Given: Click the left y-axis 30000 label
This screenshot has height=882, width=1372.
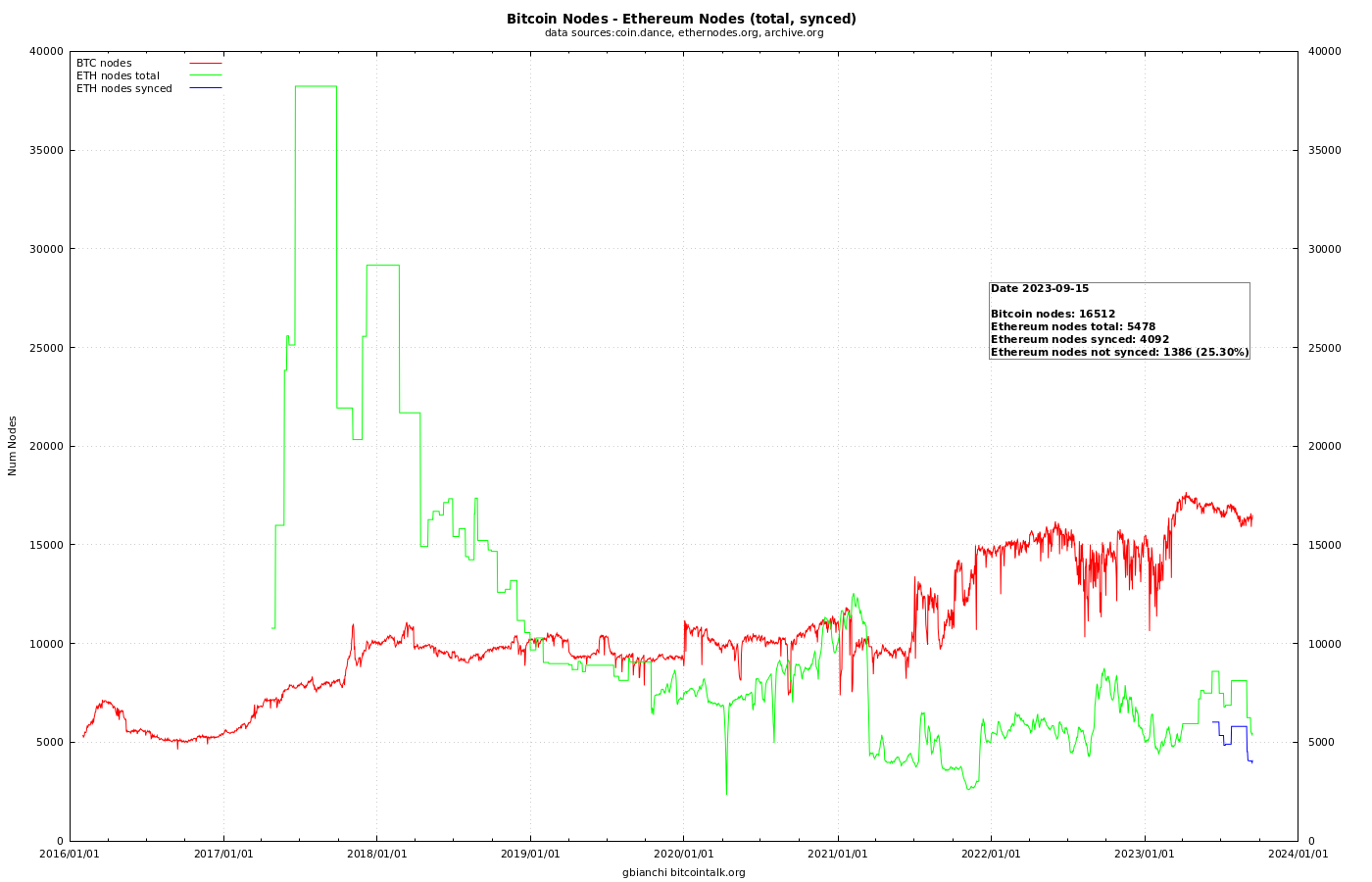Looking at the screenshot, I should [x=47, y=249].
